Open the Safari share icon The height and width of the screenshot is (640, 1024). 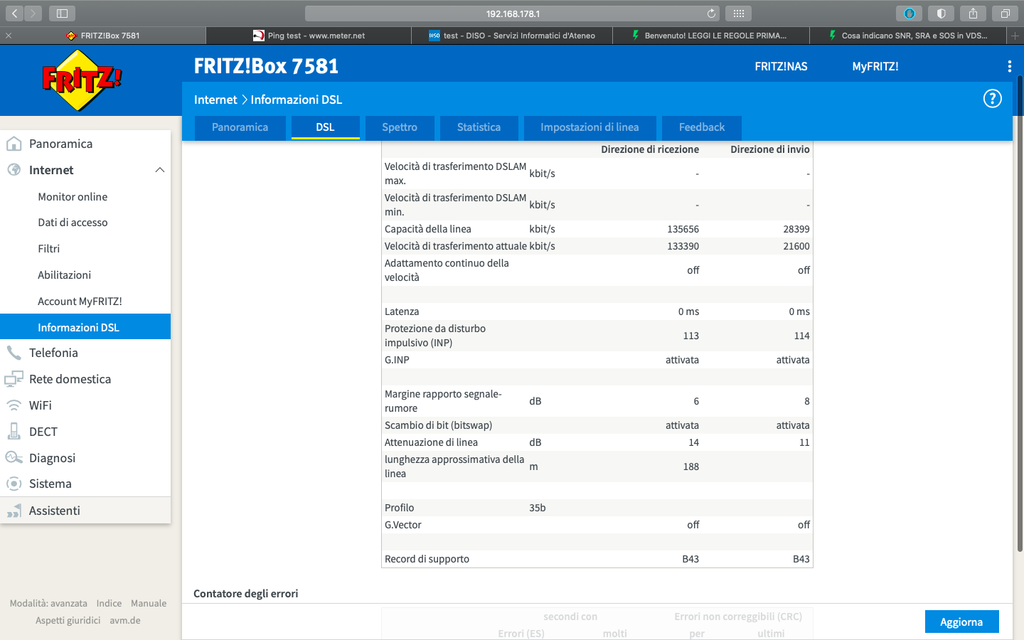coord(973,13)
